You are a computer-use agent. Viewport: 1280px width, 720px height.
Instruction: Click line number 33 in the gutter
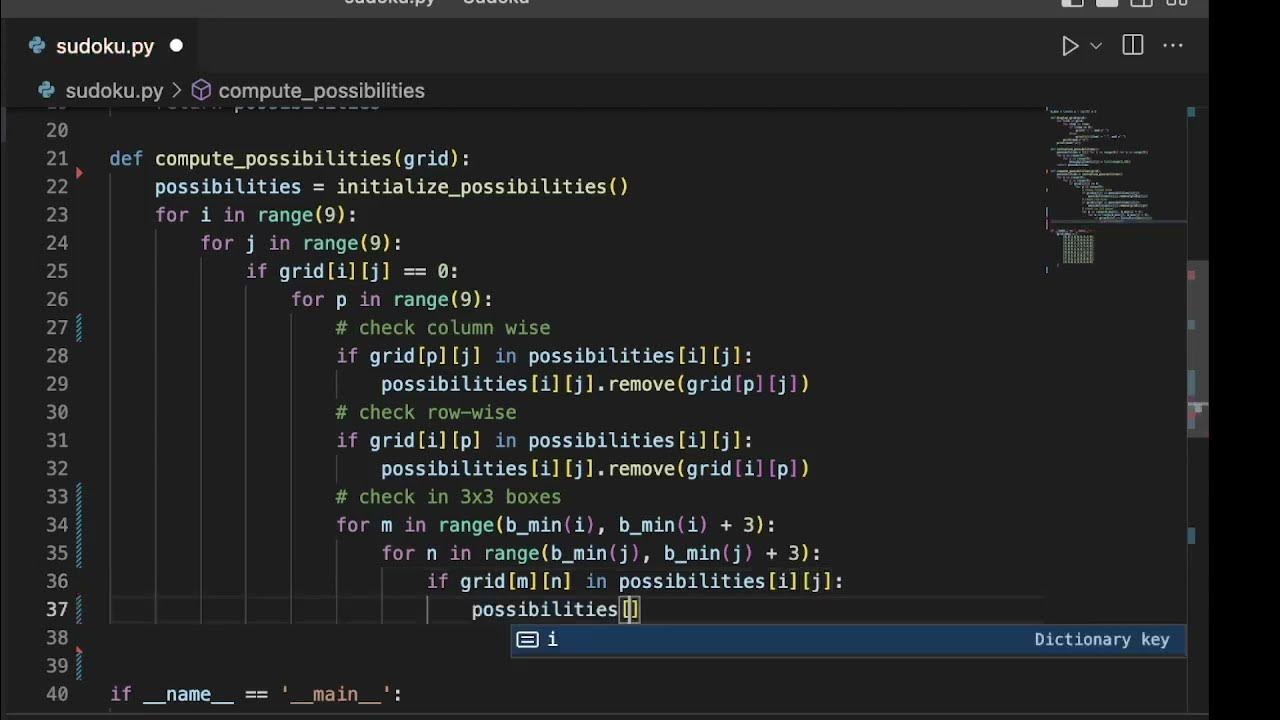[57, 497]
